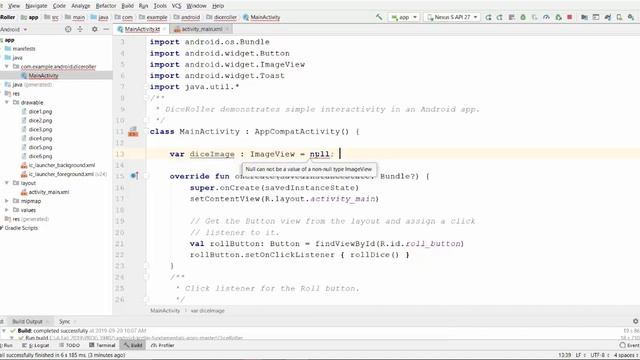640x360 pixels.
Task: Select MainActivity in the project tree
Action: [x=43, y=76]
